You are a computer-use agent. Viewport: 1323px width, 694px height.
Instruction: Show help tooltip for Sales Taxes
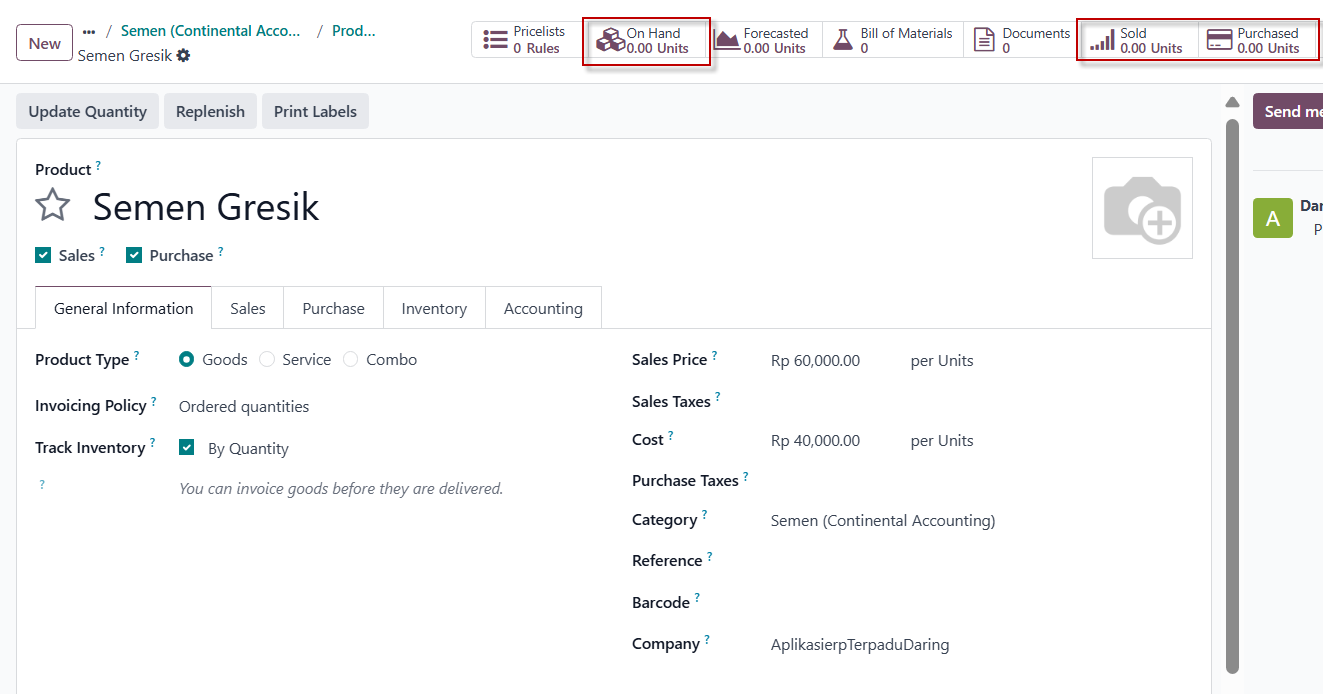[x=717, y=397]
